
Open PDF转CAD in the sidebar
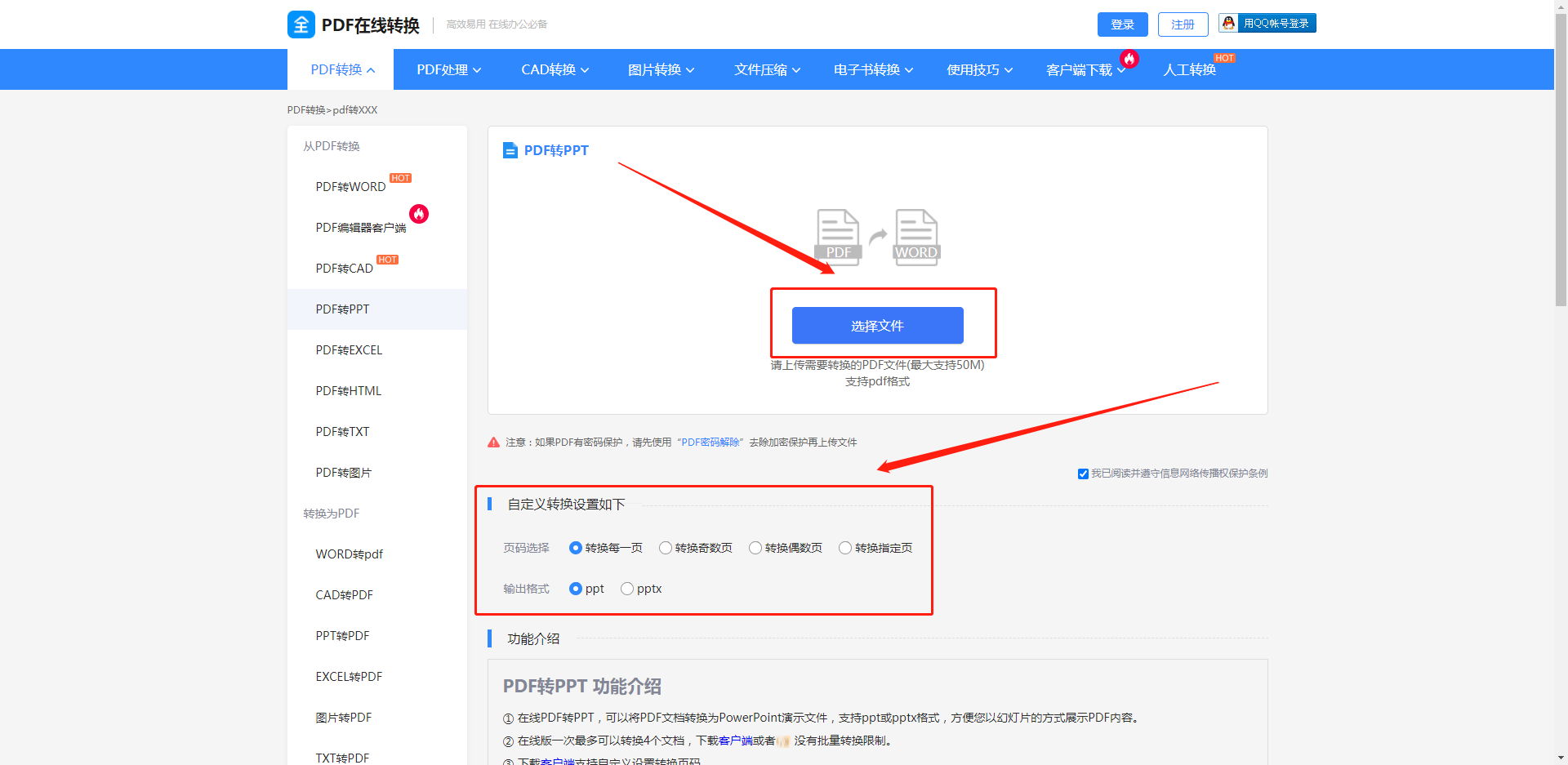345,269
